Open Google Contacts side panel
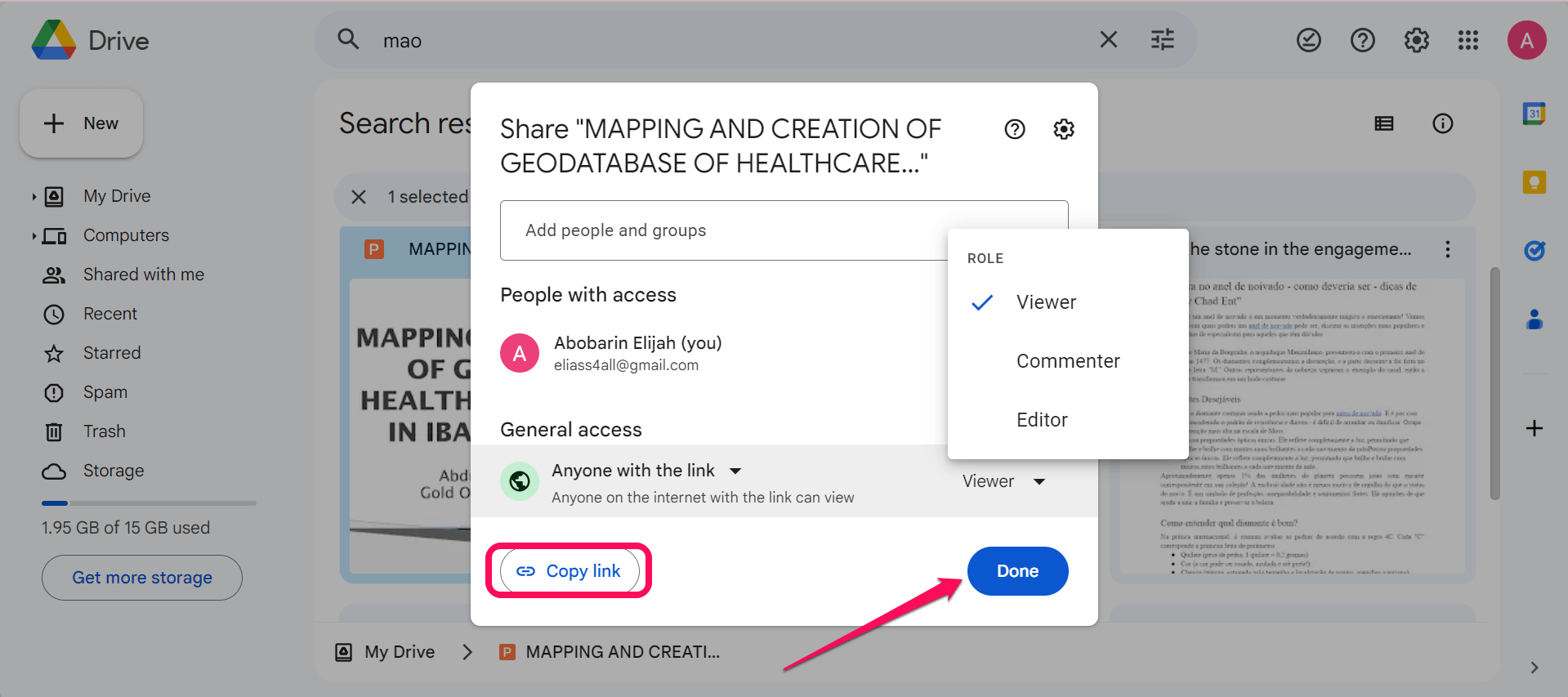 coord(1534,319)
